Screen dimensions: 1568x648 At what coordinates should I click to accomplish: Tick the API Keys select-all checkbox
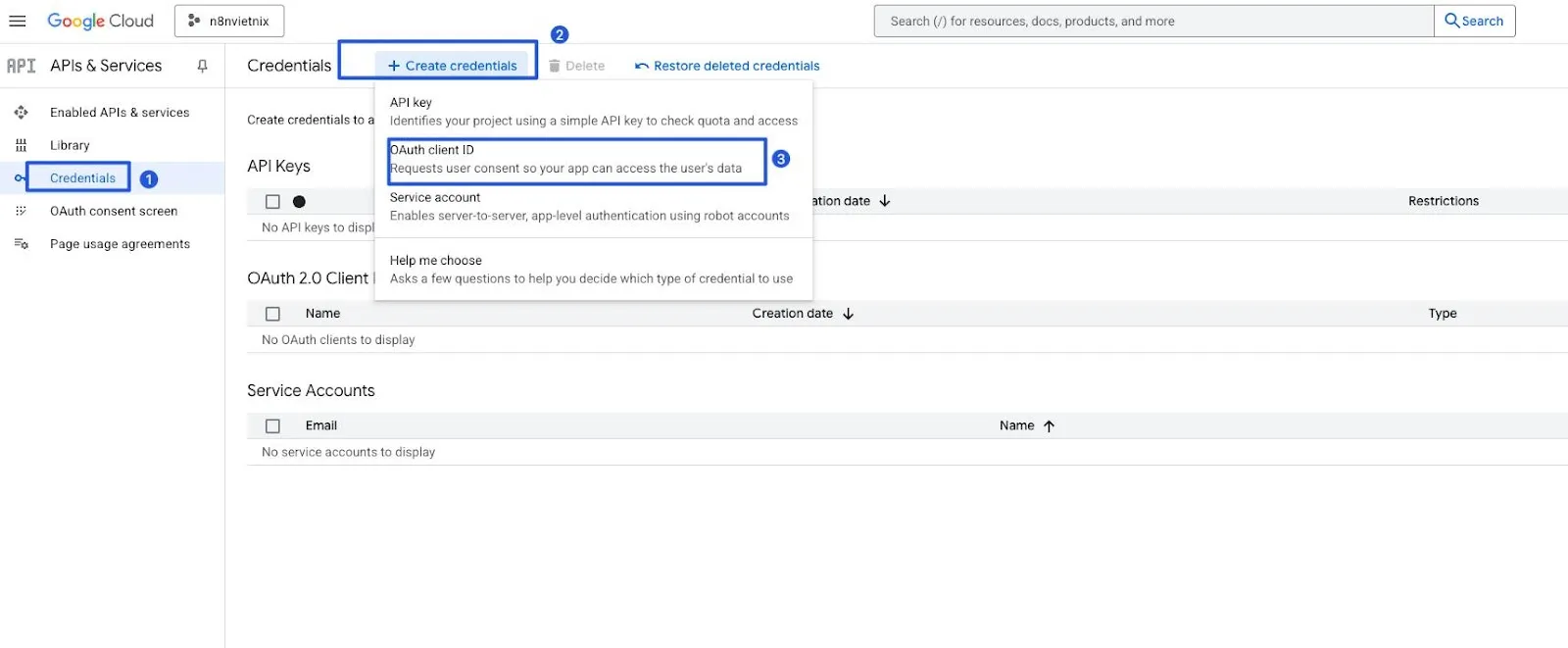tap(272, 201)
